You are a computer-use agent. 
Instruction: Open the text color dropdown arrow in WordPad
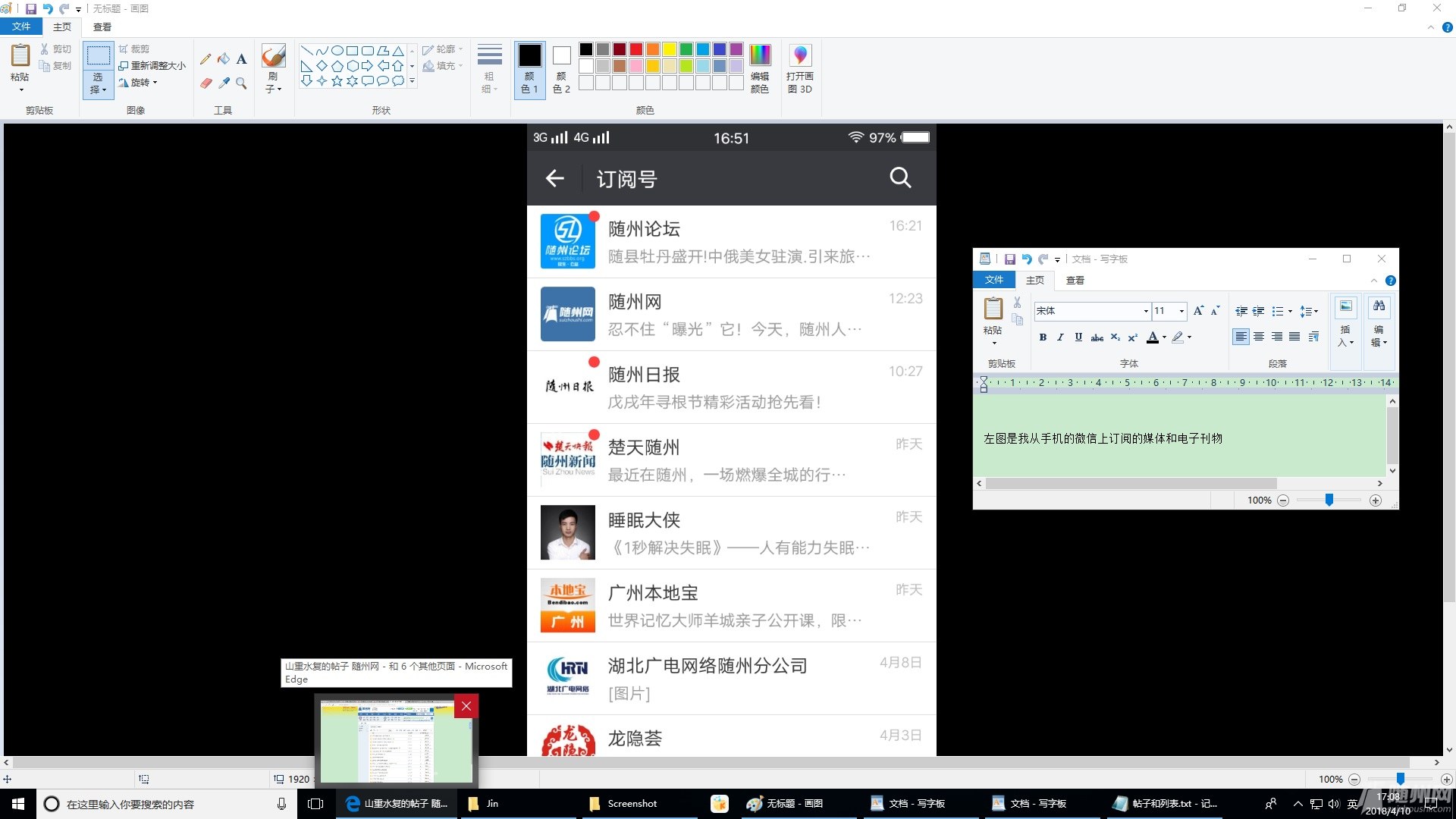[x=1164, y=337]
